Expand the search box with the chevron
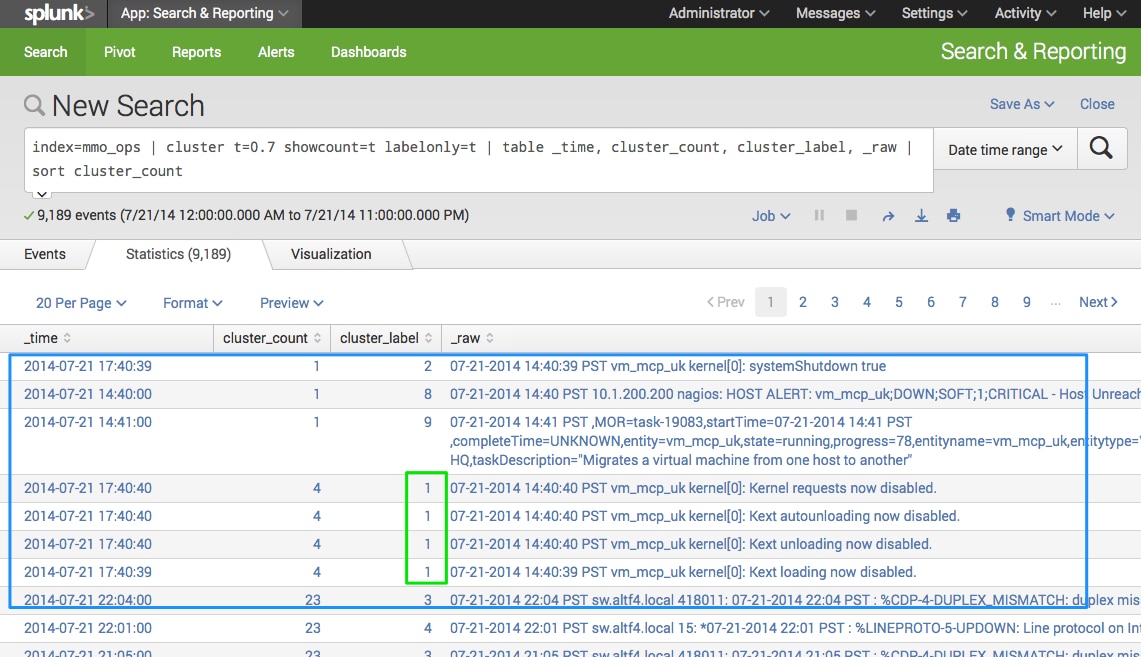Screen dimensions: 1141x657 (x=43, y=194)
